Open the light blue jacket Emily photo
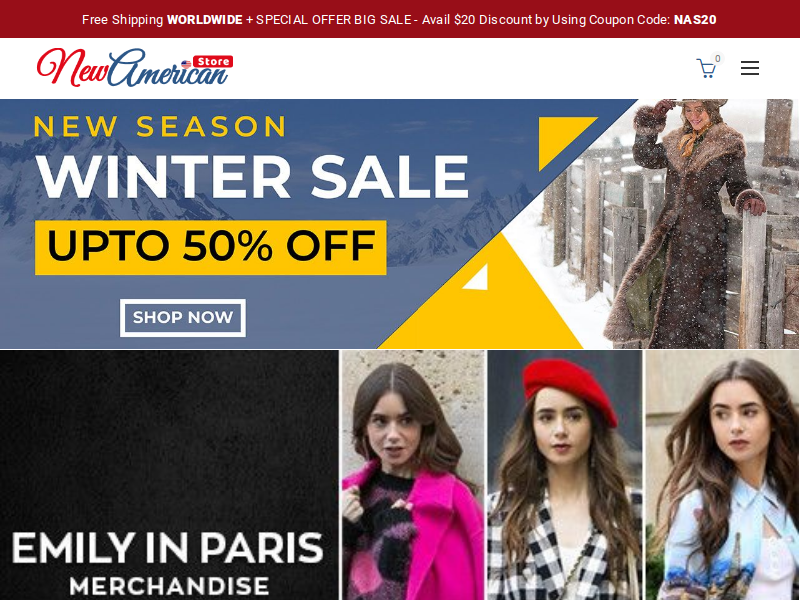 tap(722, 475)
